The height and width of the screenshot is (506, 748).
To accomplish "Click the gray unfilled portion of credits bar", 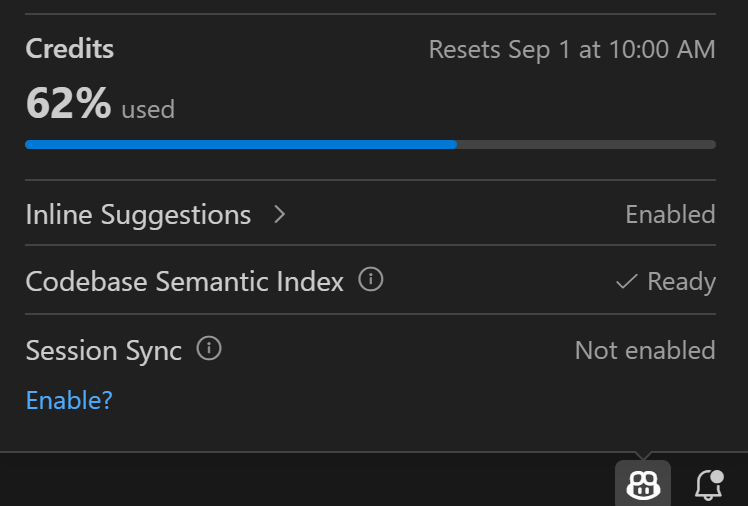I will point(586,145).
